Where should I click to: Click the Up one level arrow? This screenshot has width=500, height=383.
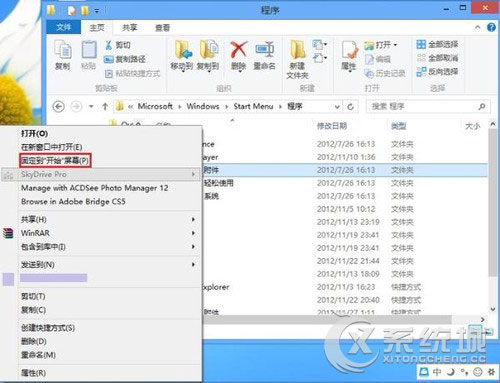[x=105, y=107]
